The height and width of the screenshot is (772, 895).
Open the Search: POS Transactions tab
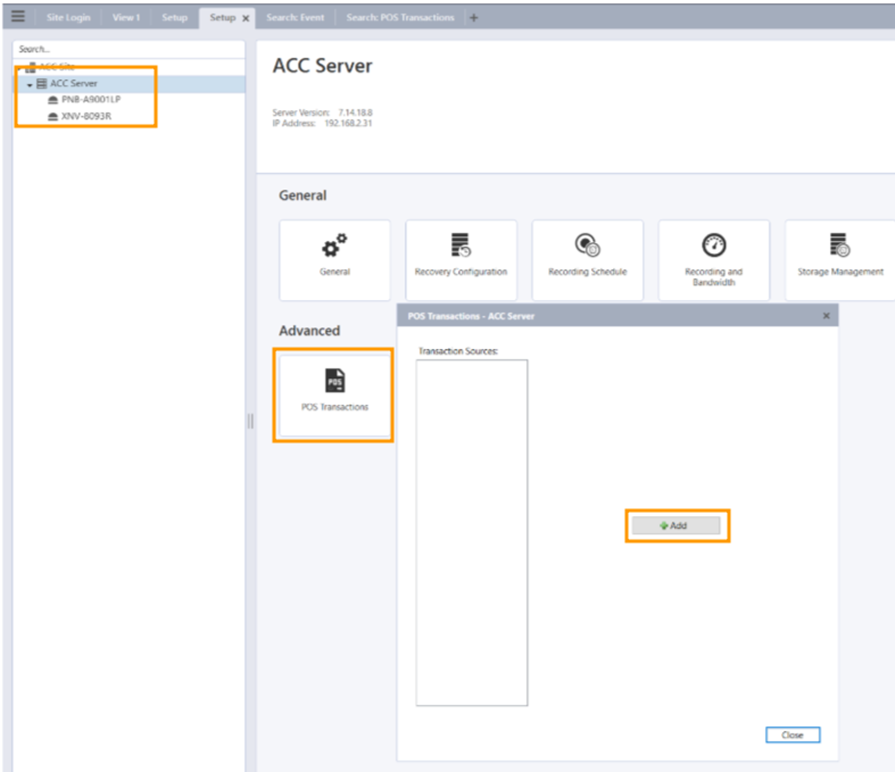pyautogui.click(x=399, y=18)
